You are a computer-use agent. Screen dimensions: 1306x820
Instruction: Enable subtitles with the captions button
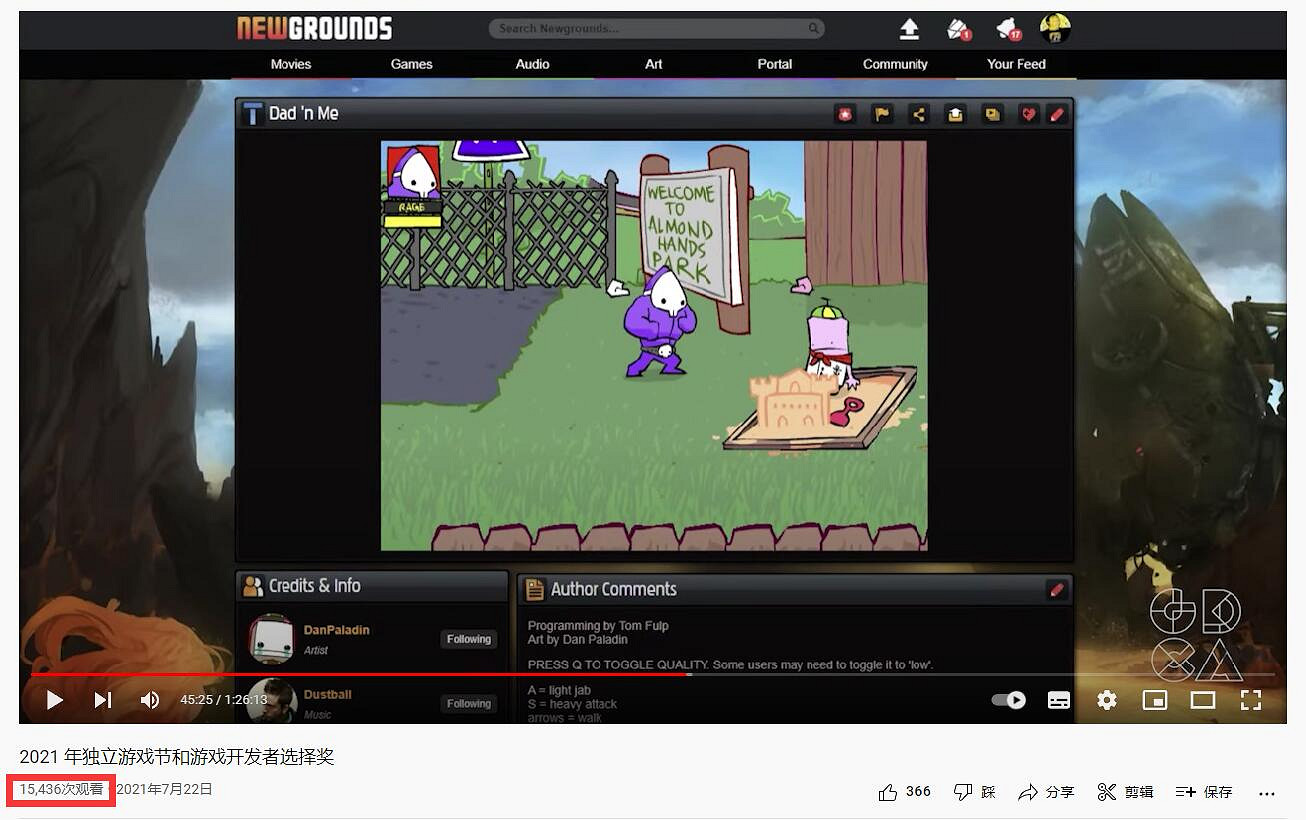tap(1058, 700)
